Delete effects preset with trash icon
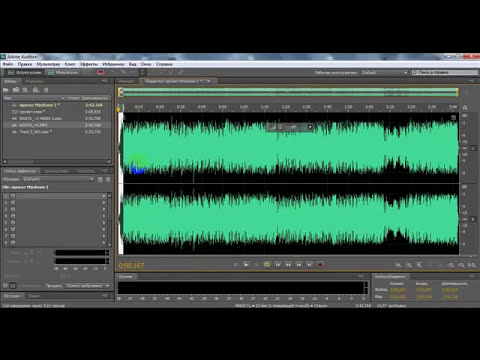 (108, 179)
